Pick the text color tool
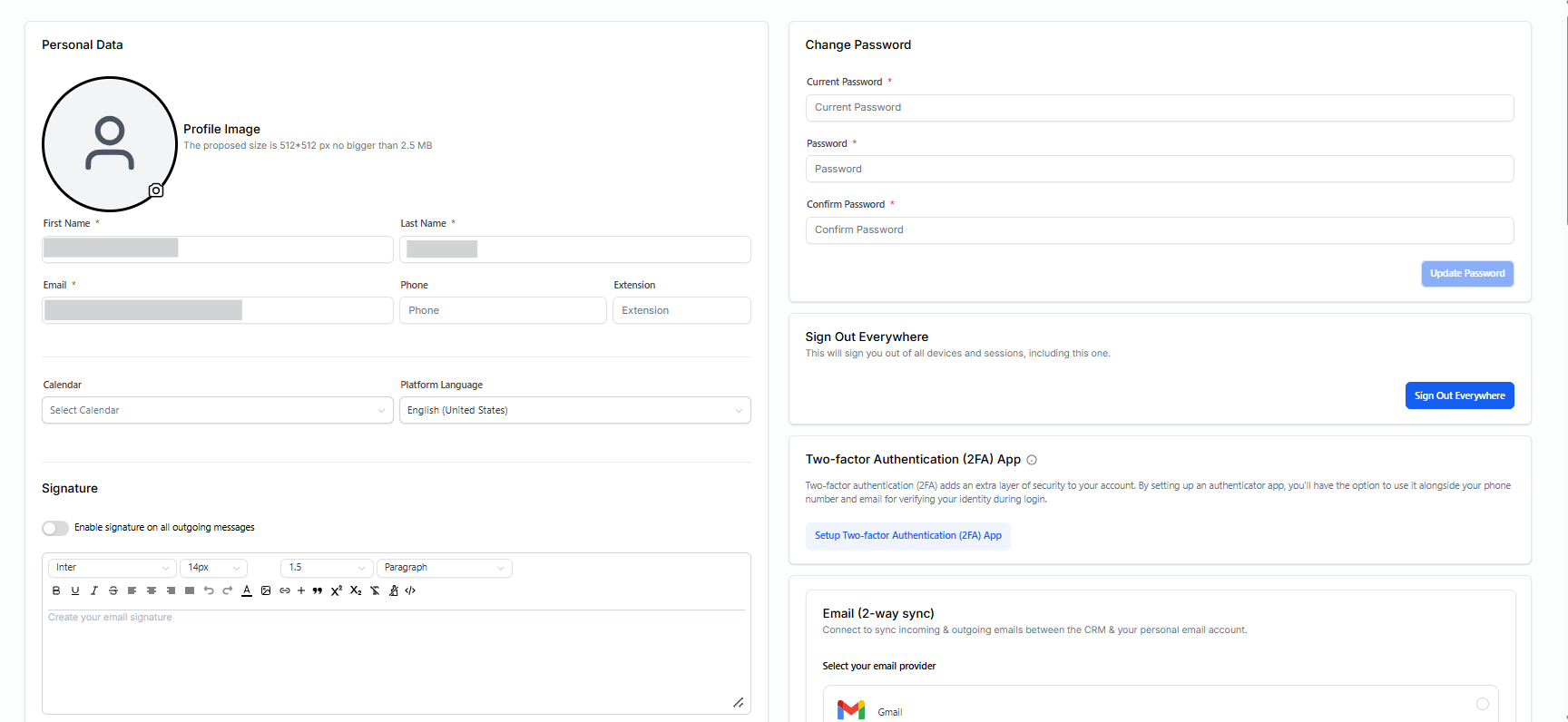 [x=247, y=590]
